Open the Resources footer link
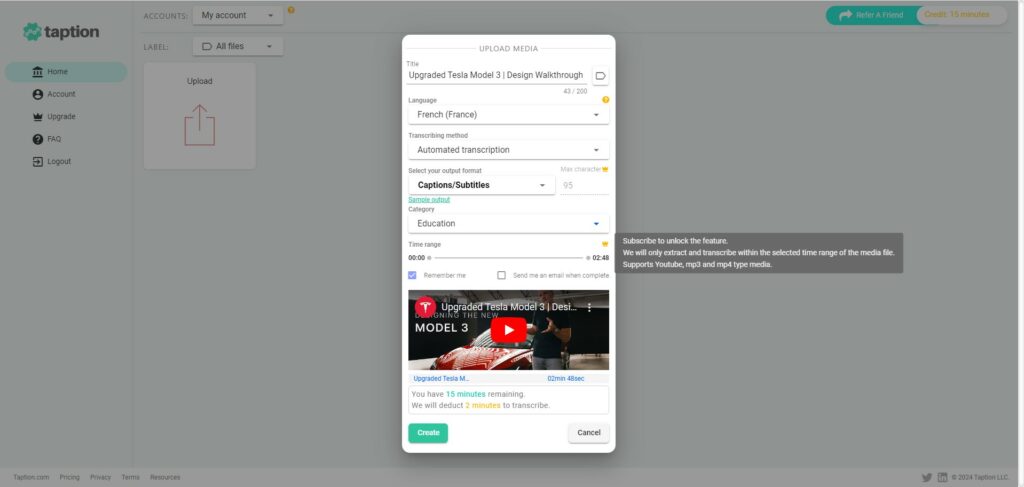 (165, 477)
